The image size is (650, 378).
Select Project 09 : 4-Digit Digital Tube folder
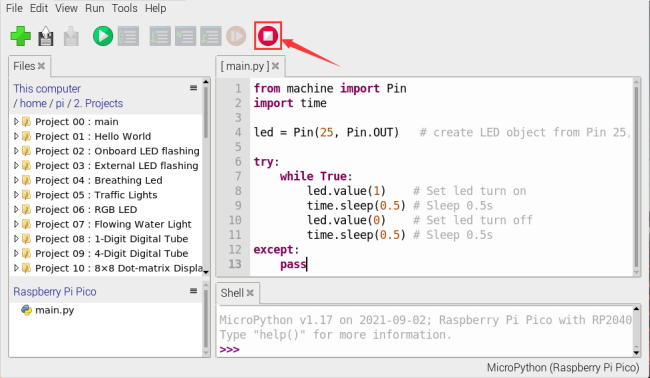coord(112,253)
